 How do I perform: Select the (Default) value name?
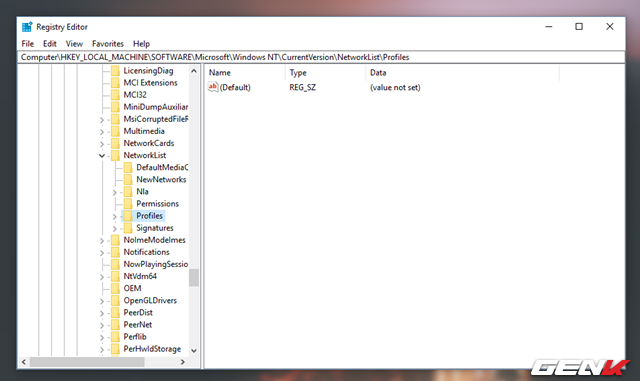point(235,87)
